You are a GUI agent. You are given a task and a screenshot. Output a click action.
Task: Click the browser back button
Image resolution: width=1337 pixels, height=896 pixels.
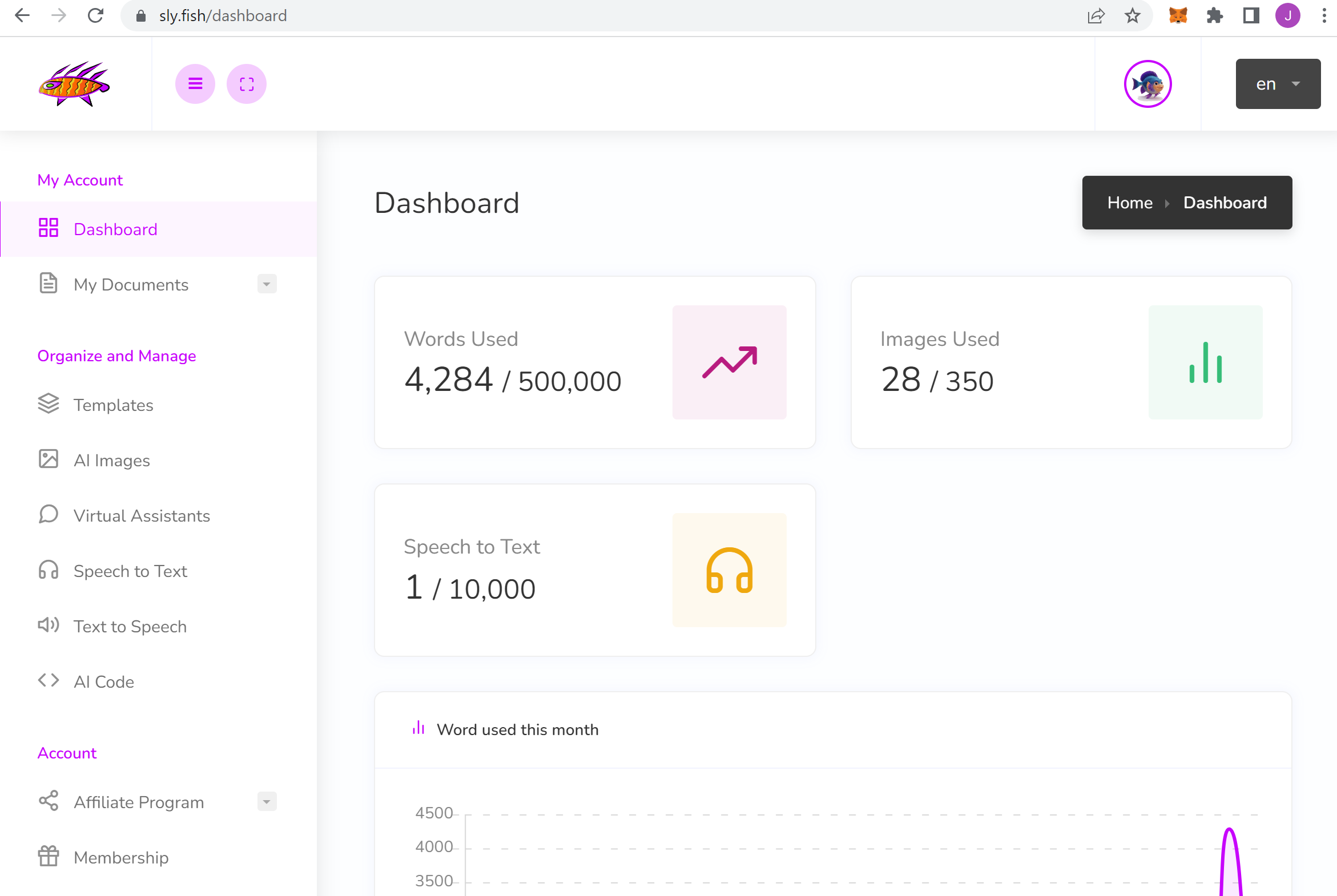tap(22, 15)
